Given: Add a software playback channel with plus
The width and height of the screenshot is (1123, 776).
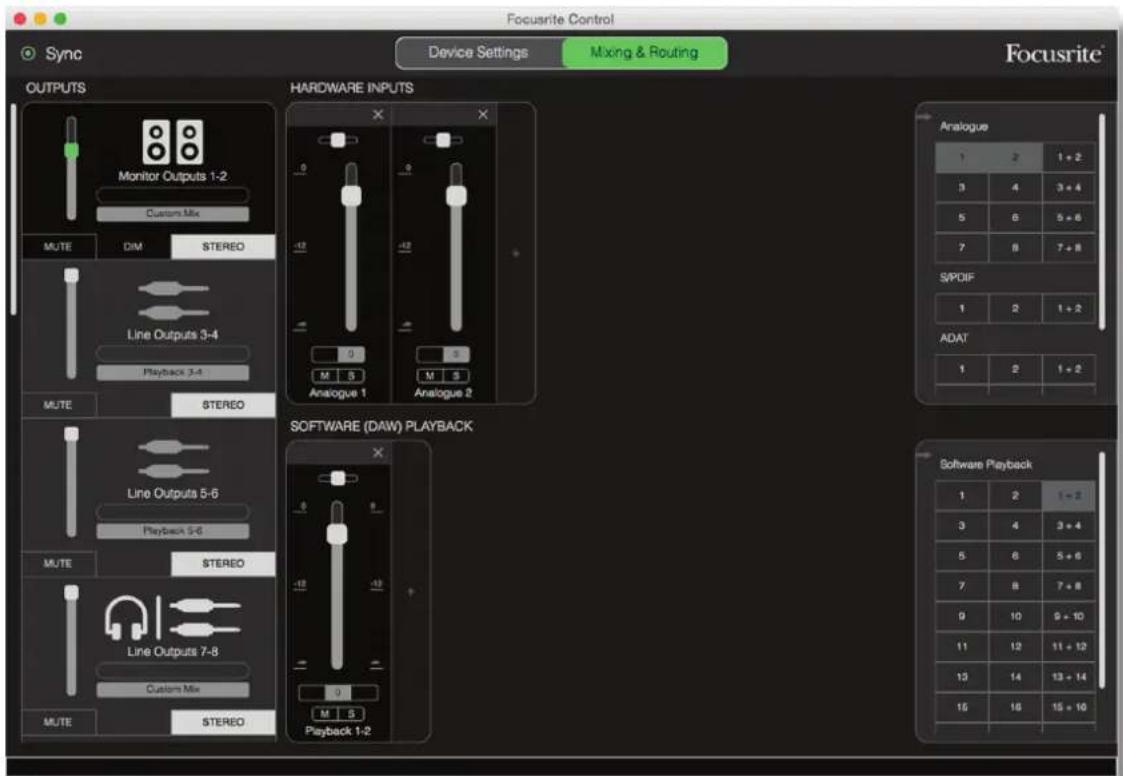Looking at the screenshot, I should (410, 592).
